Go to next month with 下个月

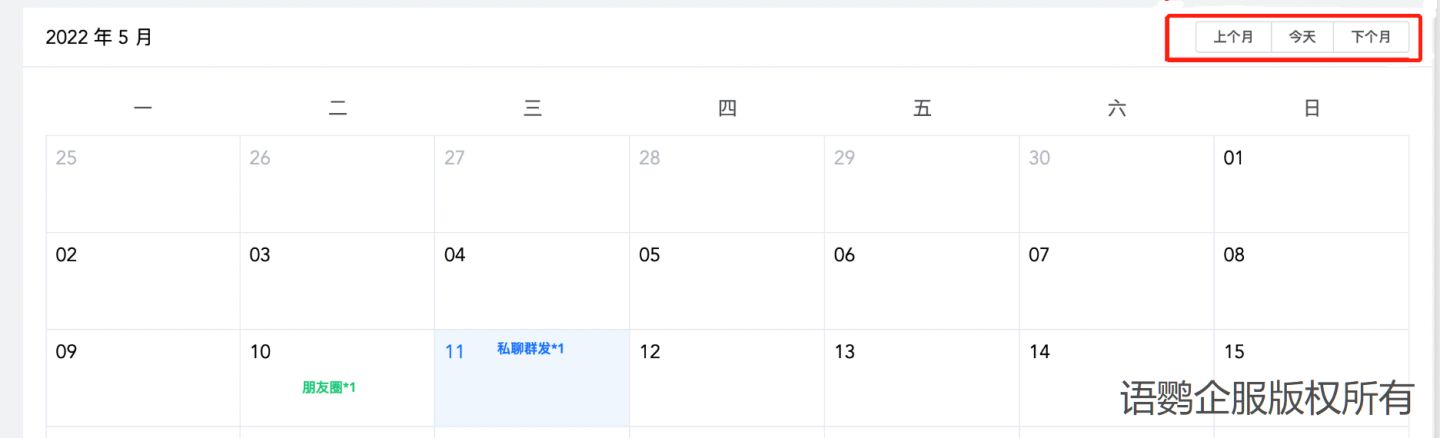point(1371,38)
